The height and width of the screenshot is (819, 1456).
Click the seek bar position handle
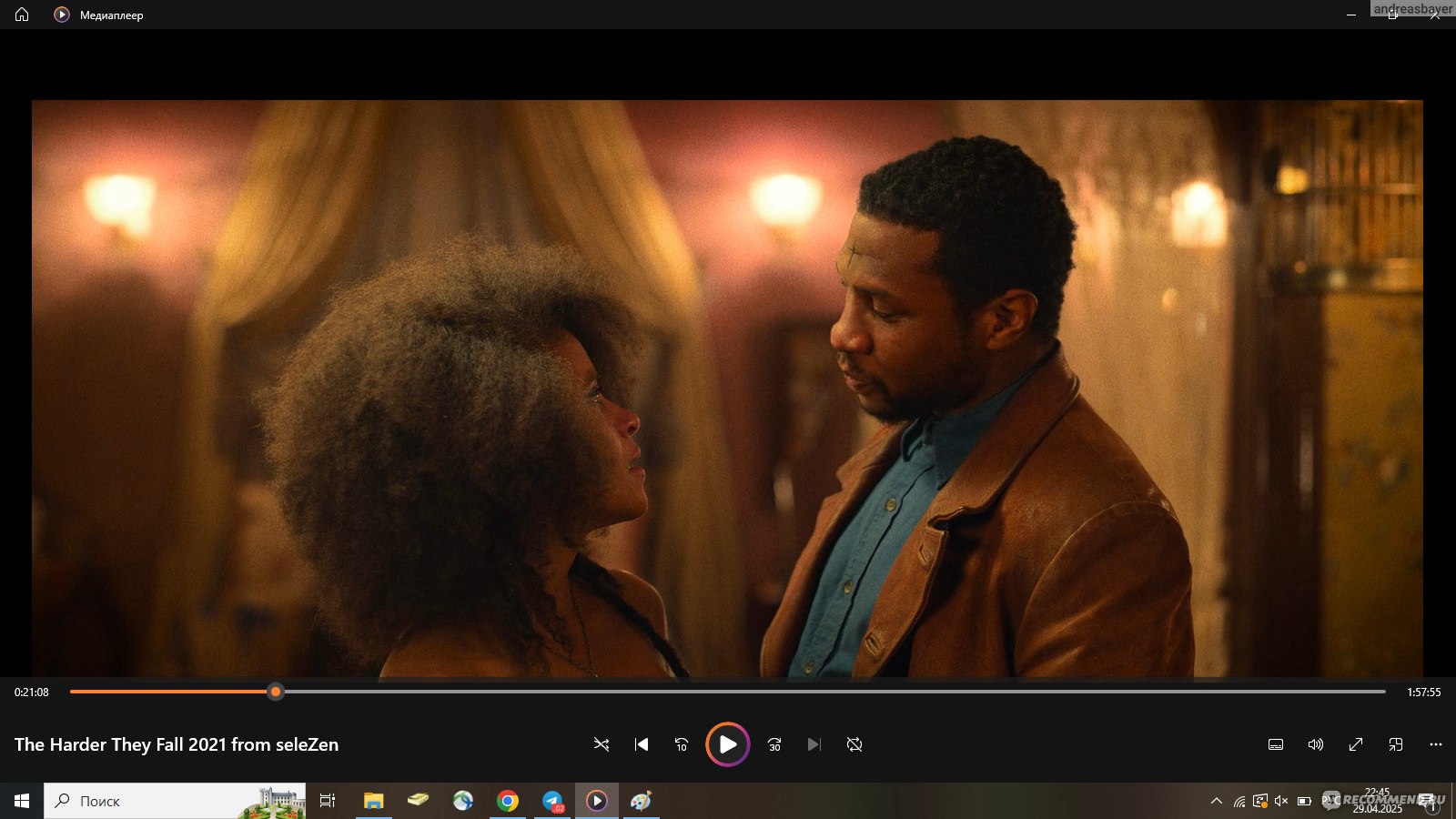click(x=276, y=692)
